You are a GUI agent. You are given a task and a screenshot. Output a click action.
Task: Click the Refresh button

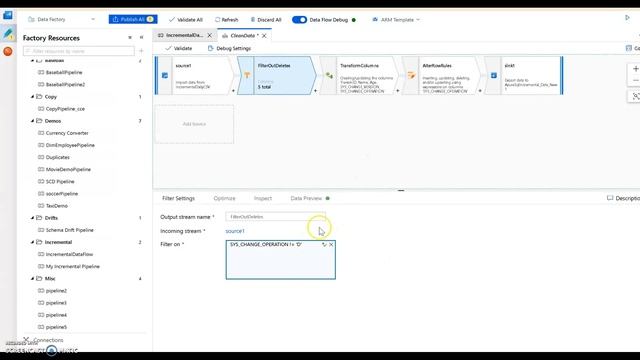(x=227, y=20)
